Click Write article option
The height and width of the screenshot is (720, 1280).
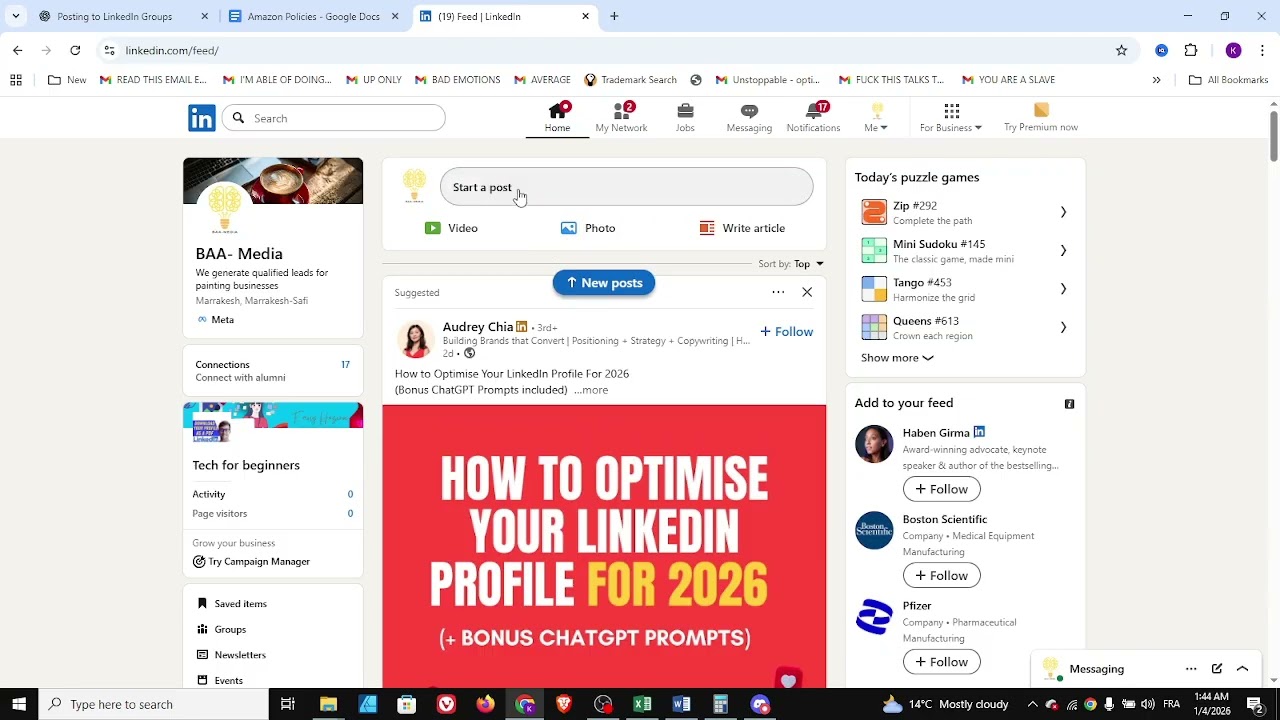click(x=742, y=228)
